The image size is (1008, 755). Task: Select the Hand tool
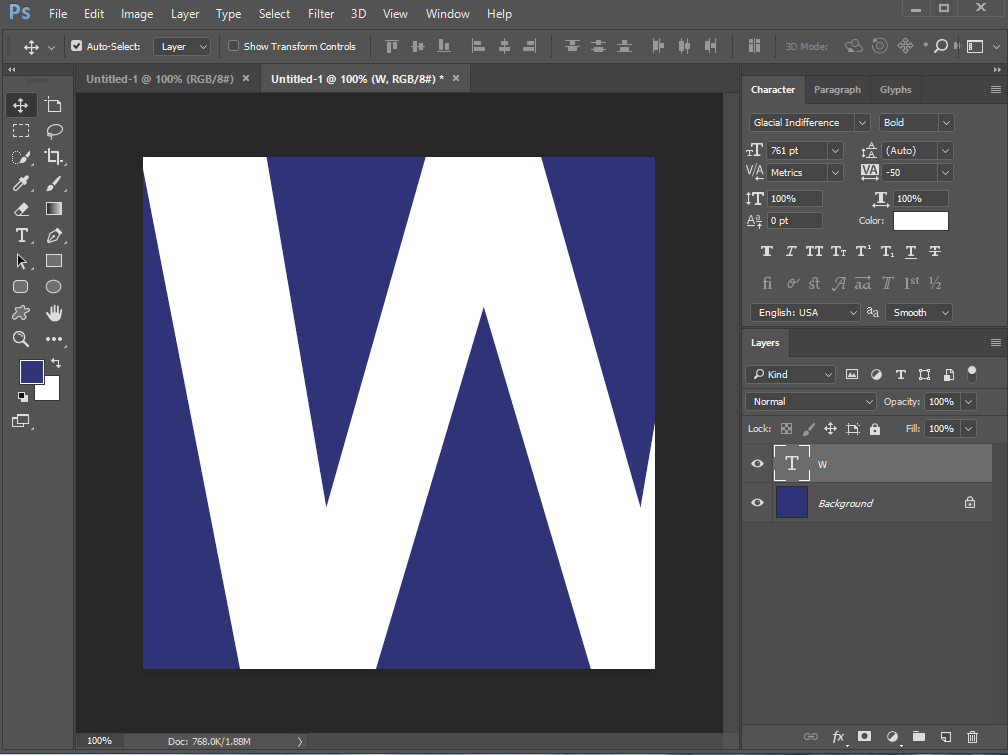[x=54, y=313]
